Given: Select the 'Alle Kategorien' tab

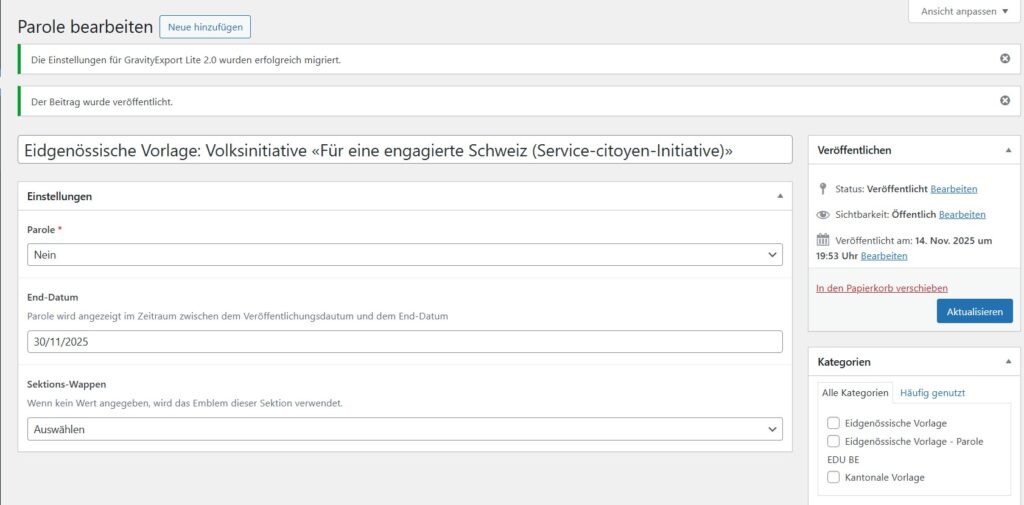Looking at the screenshot, I should (855, 393).
